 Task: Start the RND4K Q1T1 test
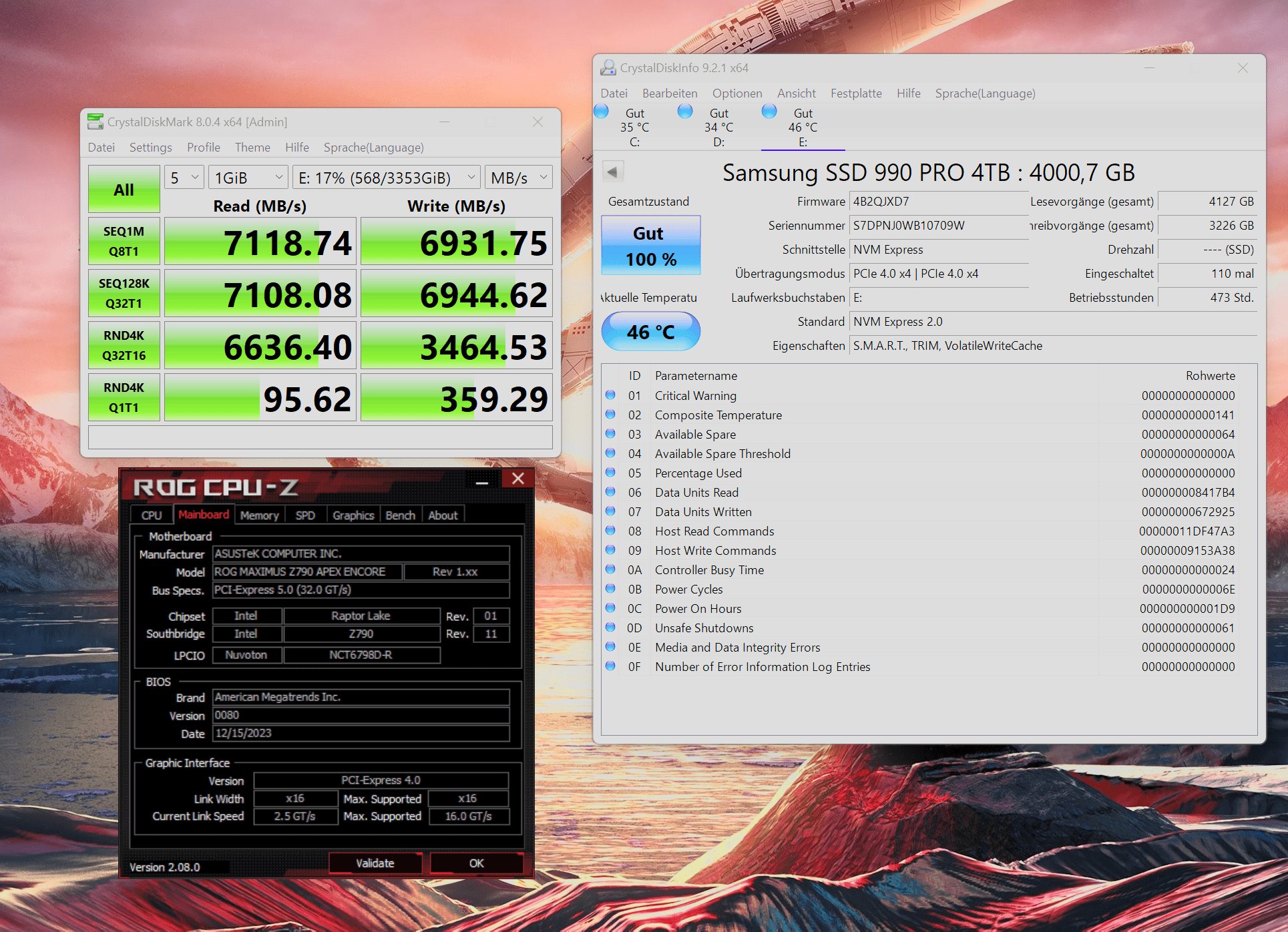click(x=124, y=397)
